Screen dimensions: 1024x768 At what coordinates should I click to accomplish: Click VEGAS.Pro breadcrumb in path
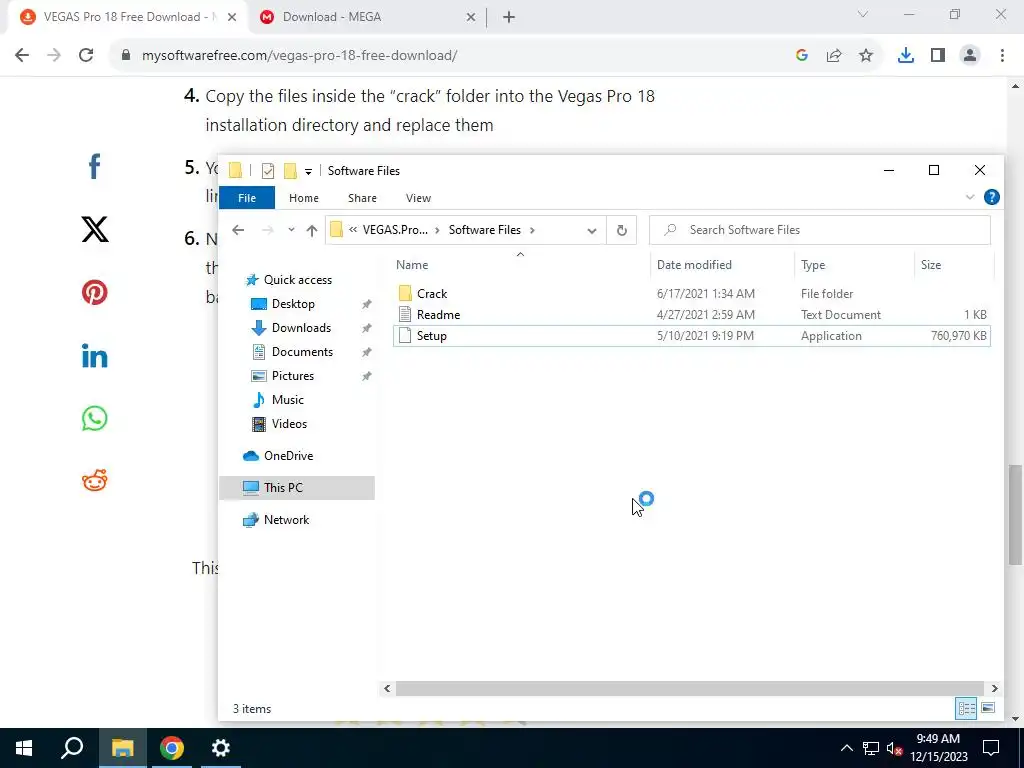[x=395, y=230]
